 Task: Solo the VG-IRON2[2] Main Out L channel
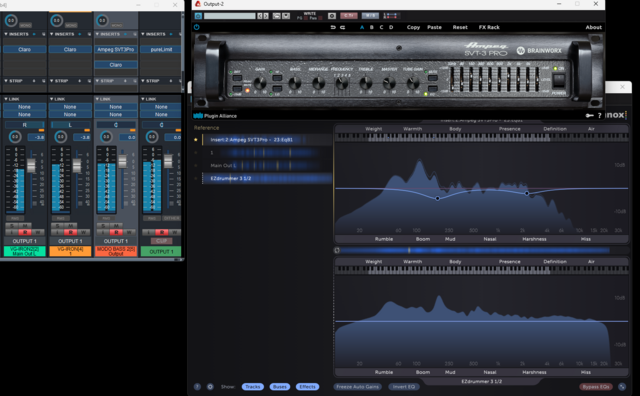pyautogui.click(x=12, y=226)
